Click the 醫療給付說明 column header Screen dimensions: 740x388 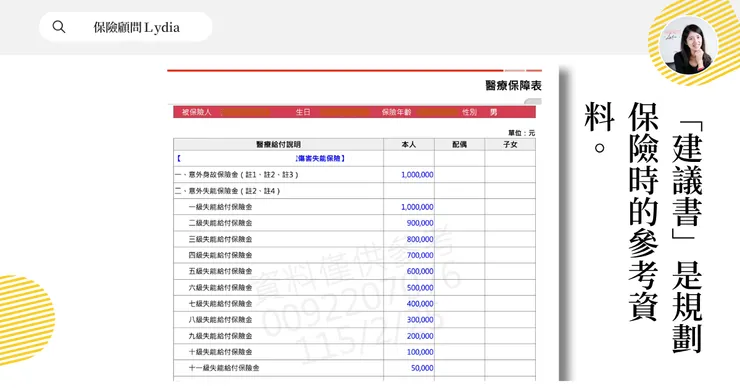278,144
